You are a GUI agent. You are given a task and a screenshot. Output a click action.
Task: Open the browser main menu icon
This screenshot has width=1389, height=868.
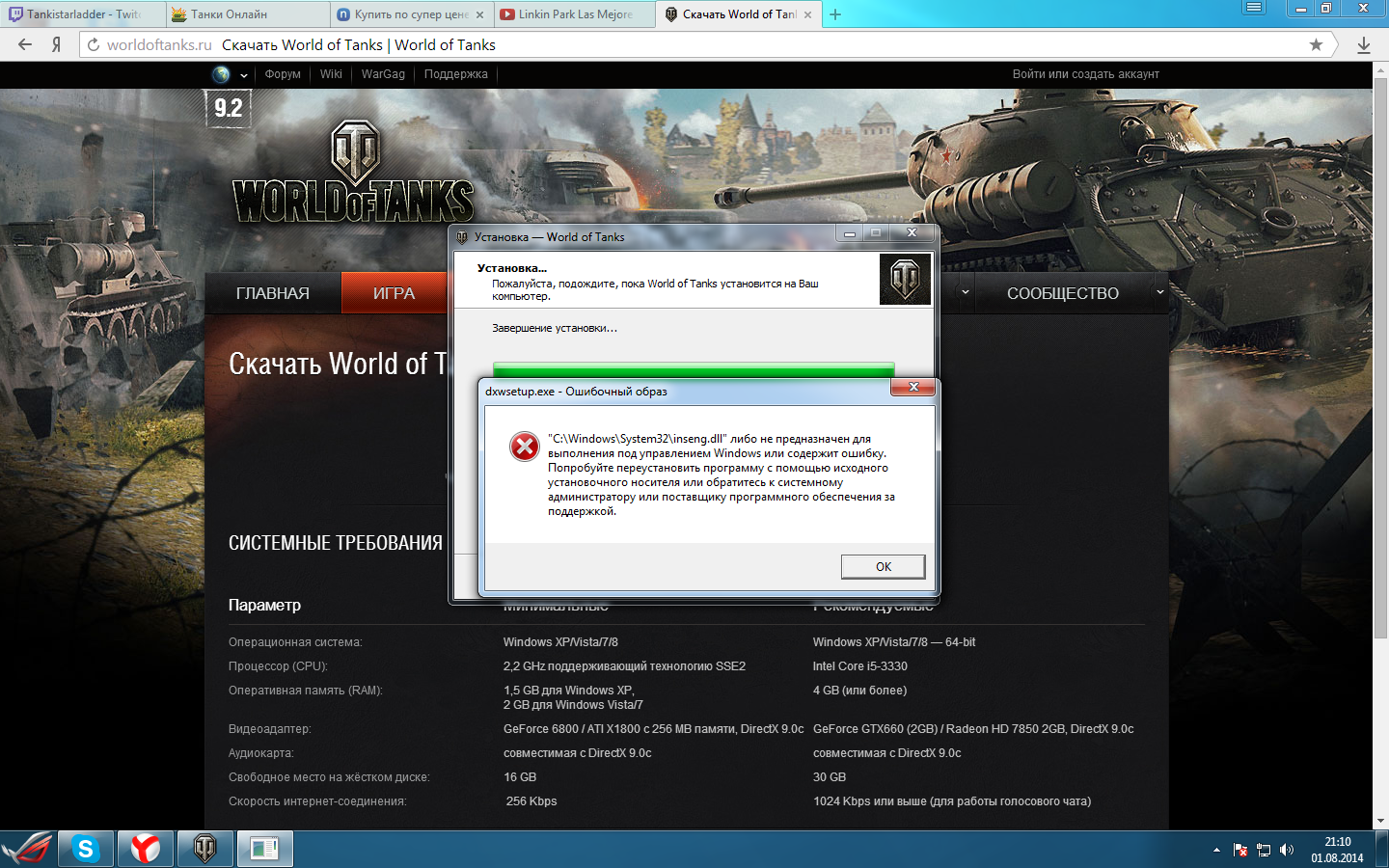coord(1254,8)
